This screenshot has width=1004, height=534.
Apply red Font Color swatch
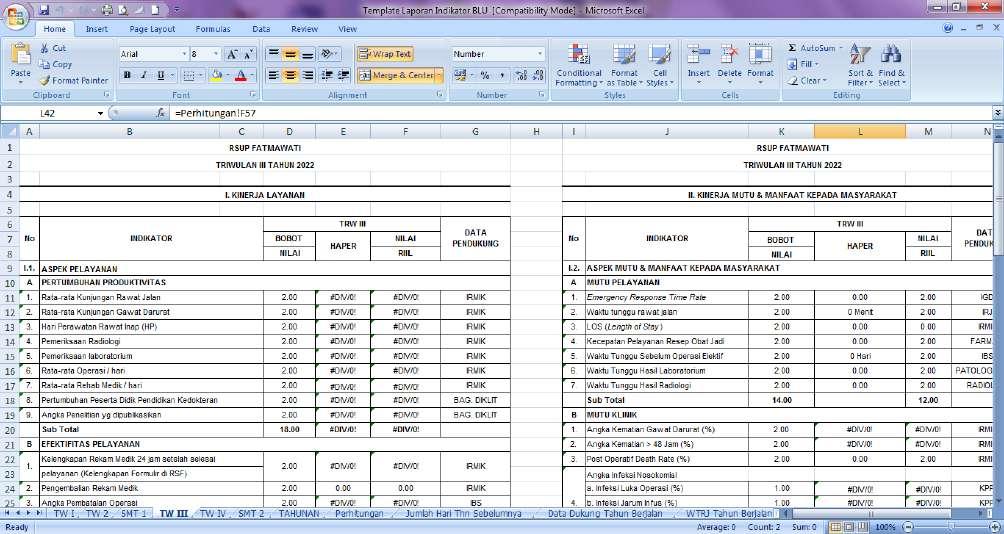click(x=241, y=76)
